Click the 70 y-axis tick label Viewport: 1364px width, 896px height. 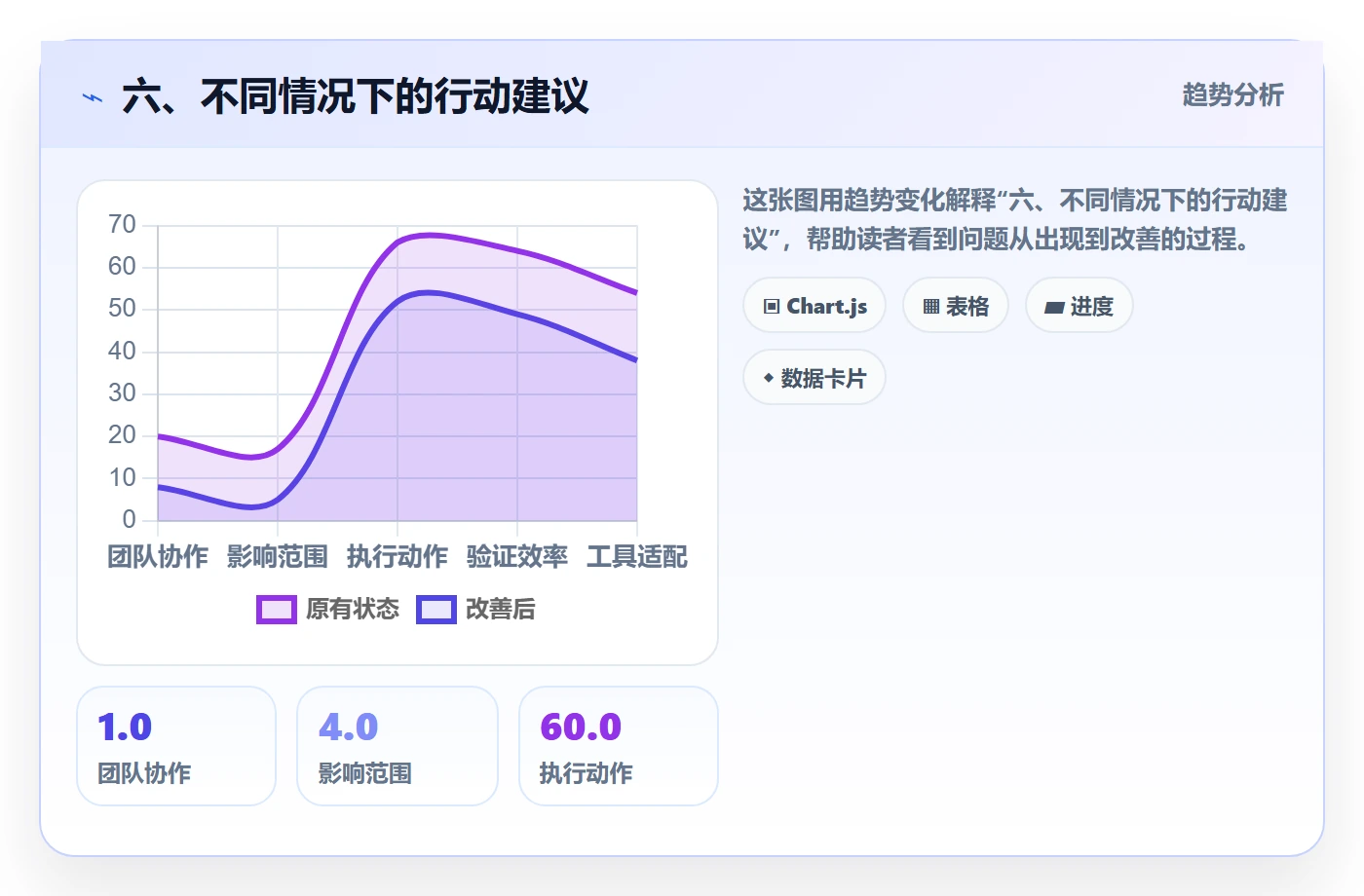(122, 225)
